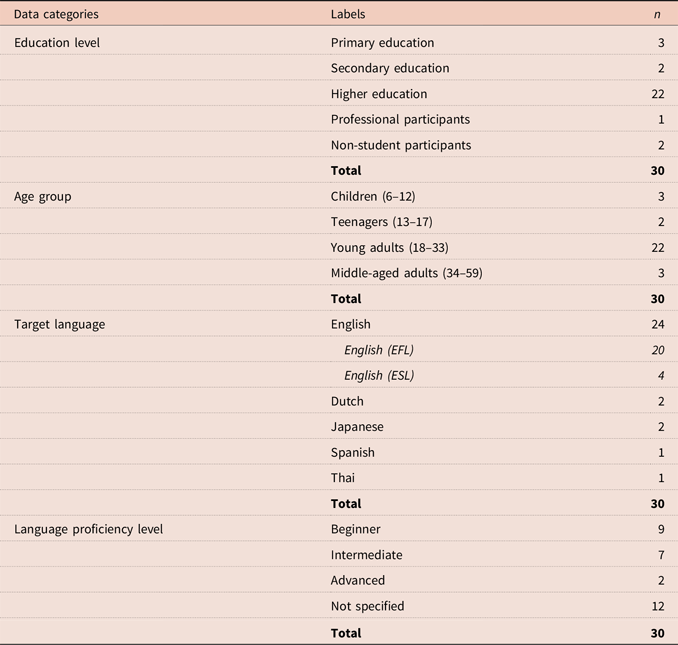Select the Middle-aged adults (34–59) label
This screenshot has width=678, height=645.
(x=406, y=273)
